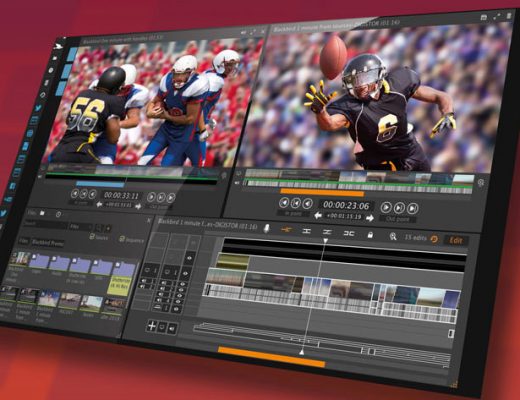The height and width of the screenshot is (400, 520).
Task: Open the Facebook publish icon in the sidebar
Action: click(x=13, y=186)
